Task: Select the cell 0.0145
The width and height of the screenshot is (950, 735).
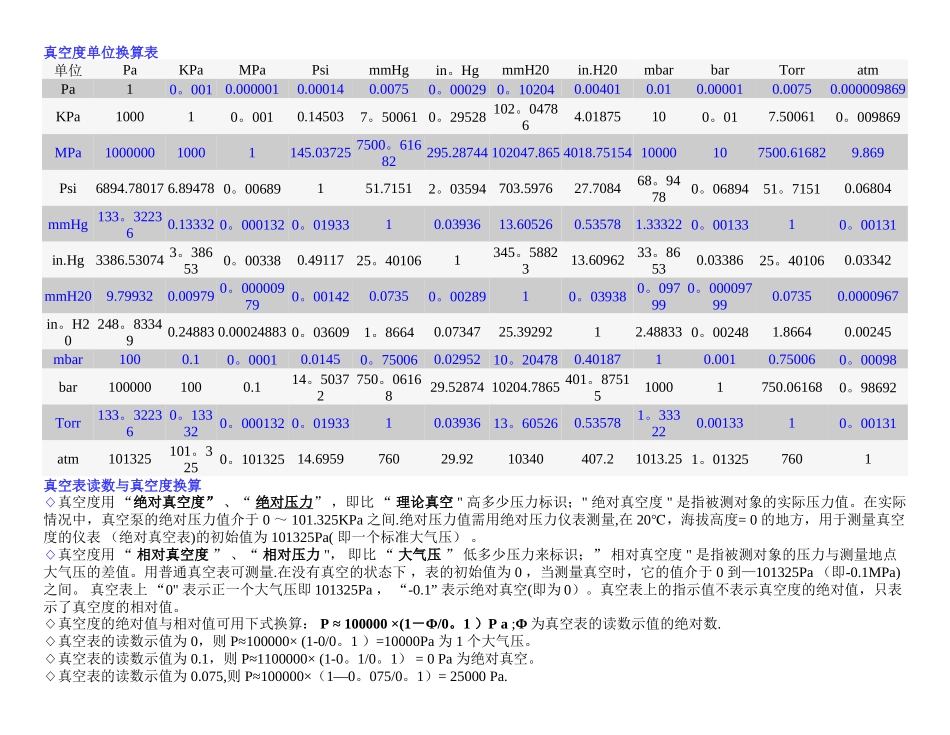Action: coord(320,359)
